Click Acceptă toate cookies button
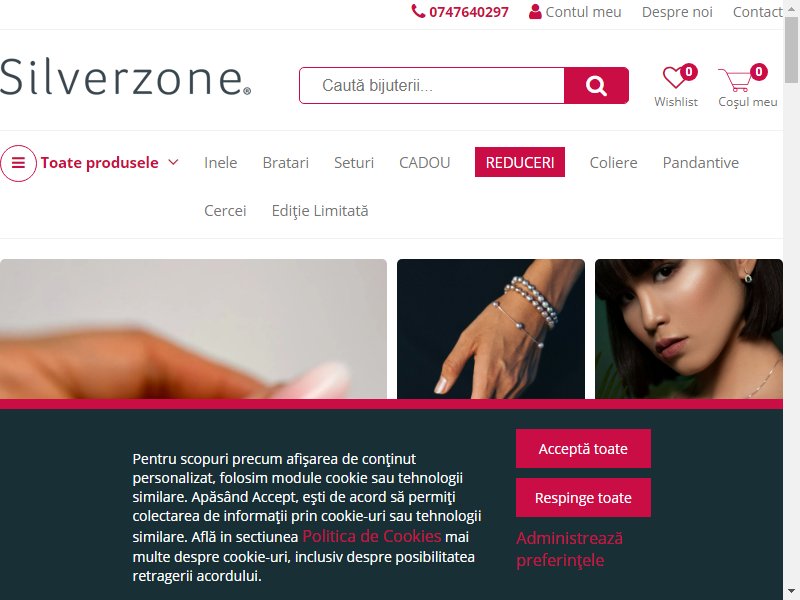This screenshot has height=600, width=800. pyautogui.click(x=583, y=448)
